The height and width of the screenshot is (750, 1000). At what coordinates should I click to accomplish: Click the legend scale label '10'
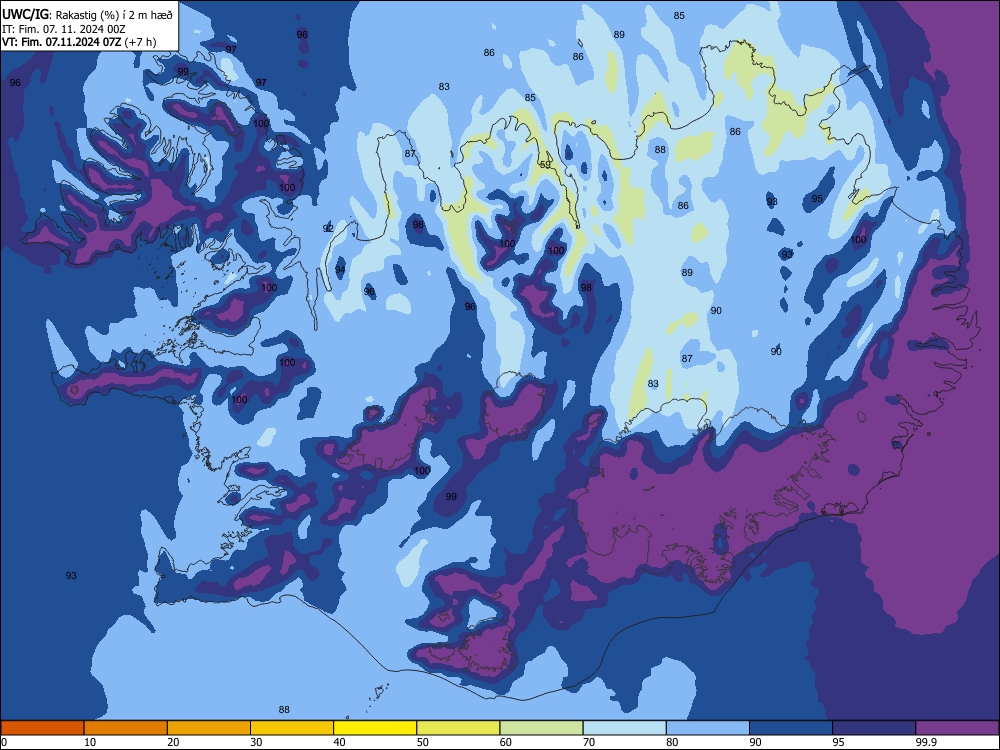[90, 742]
